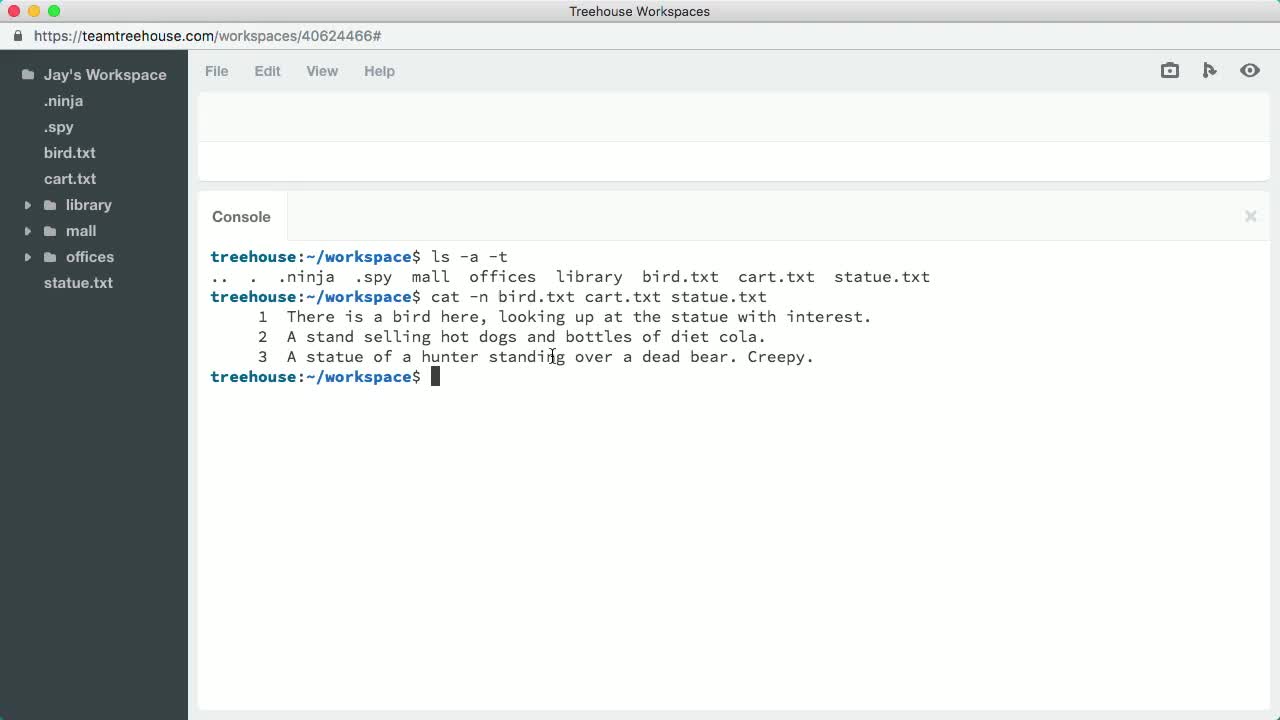Viewport: 1280px width, 720px height.
Task: Click the offices folder icon
Action: [50, 257]
